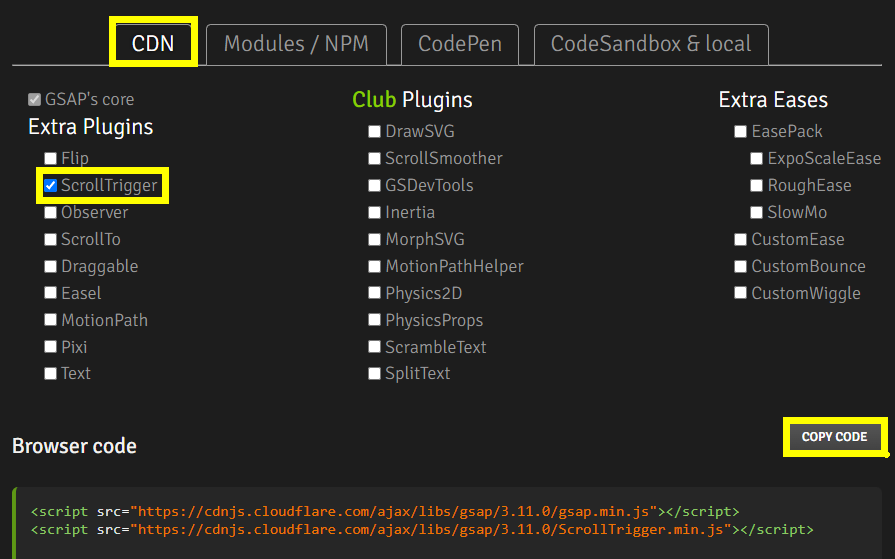Viewport: 895px width, 559px height.
Task: Check the DrawSVG club plugin
Action: [x=374, y=131]
